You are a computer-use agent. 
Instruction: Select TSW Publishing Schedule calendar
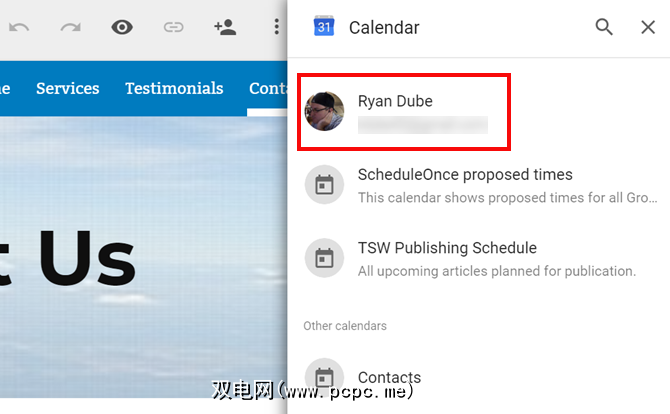point(479,258)
